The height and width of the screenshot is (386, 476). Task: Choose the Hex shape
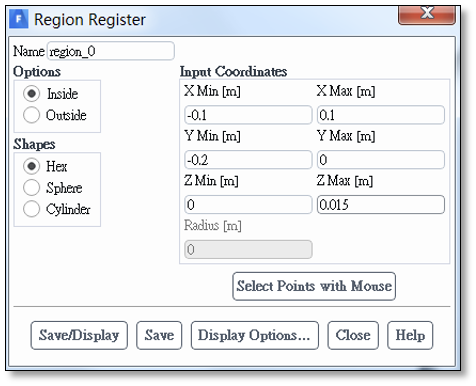(x=32, y=166)
